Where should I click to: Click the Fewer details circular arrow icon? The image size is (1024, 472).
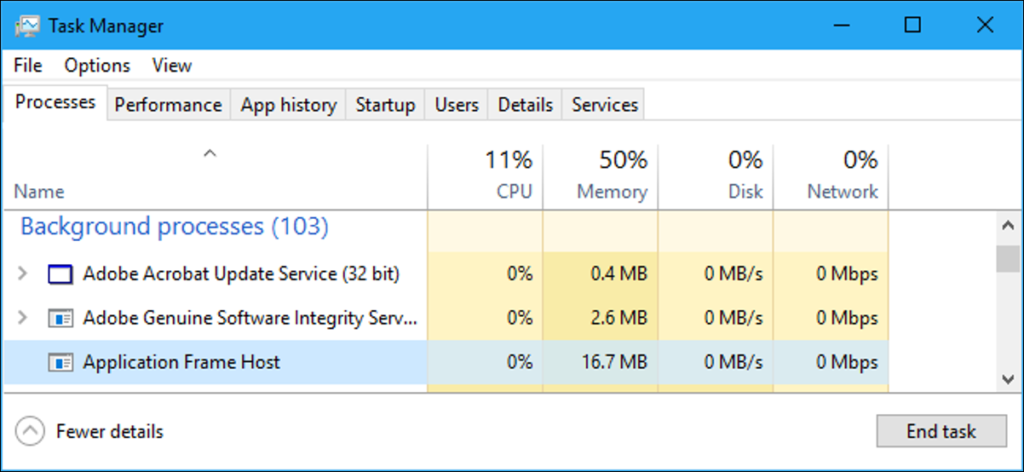pos(32,432)
